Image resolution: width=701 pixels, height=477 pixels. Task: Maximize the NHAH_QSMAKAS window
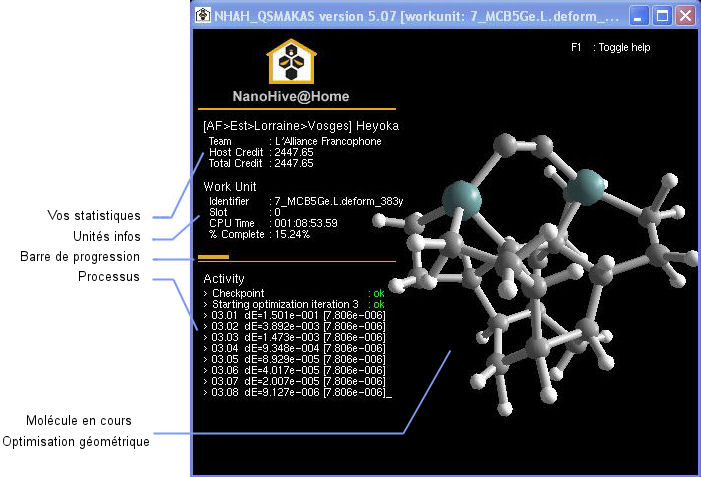point(662,16)
